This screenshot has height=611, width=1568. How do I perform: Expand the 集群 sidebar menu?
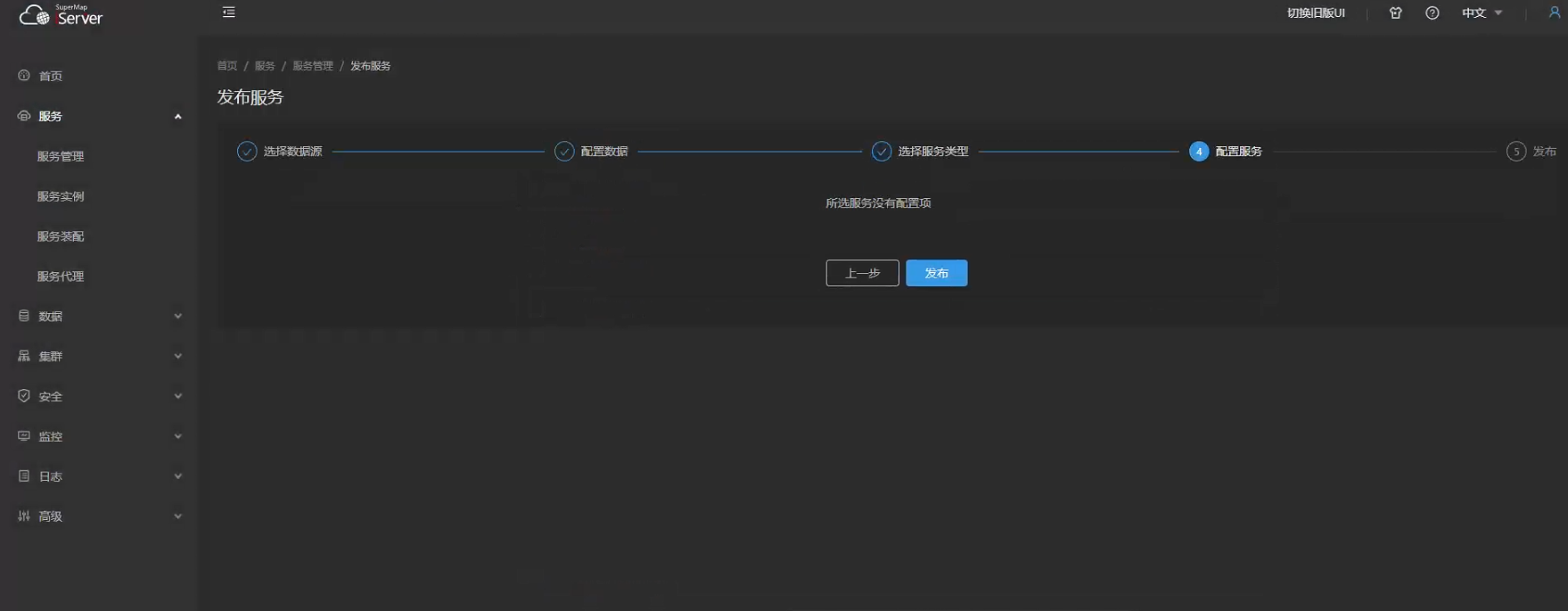[x=98, y=357]
